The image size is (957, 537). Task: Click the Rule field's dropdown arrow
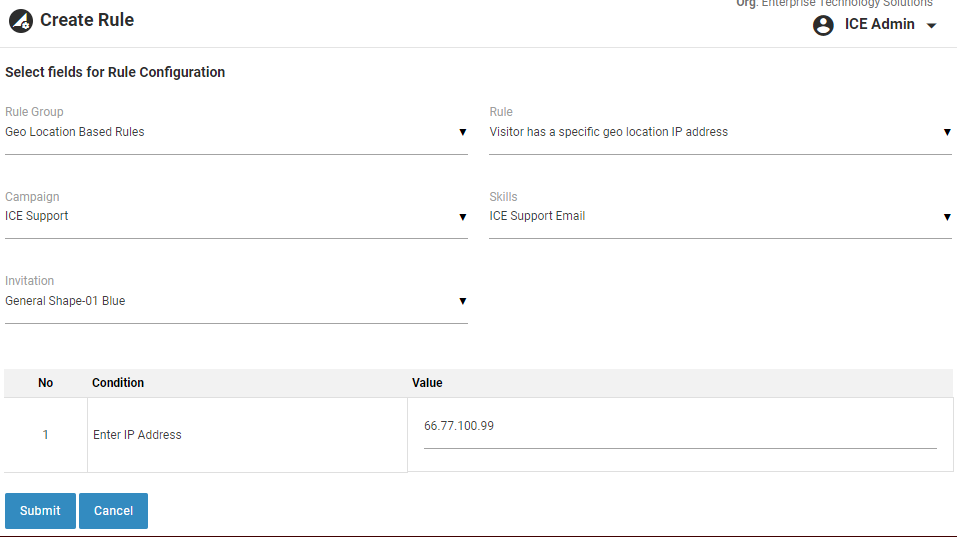[x=946, y=132]
